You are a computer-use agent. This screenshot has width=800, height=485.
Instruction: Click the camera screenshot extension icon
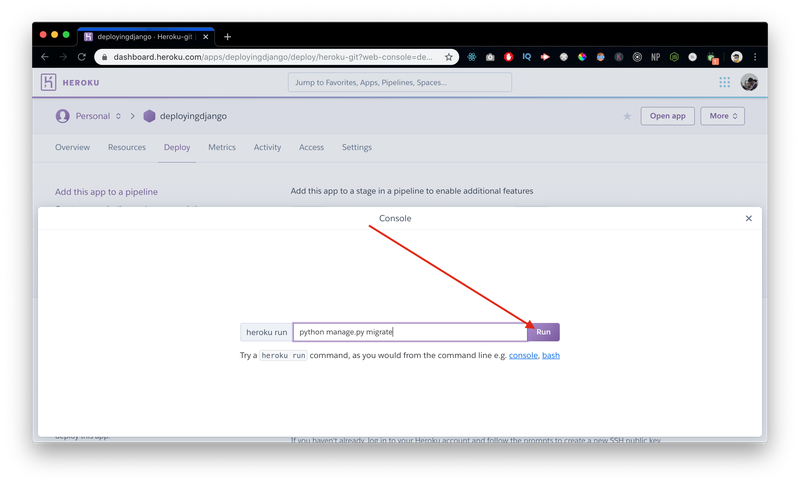click(x=490, y=57)
